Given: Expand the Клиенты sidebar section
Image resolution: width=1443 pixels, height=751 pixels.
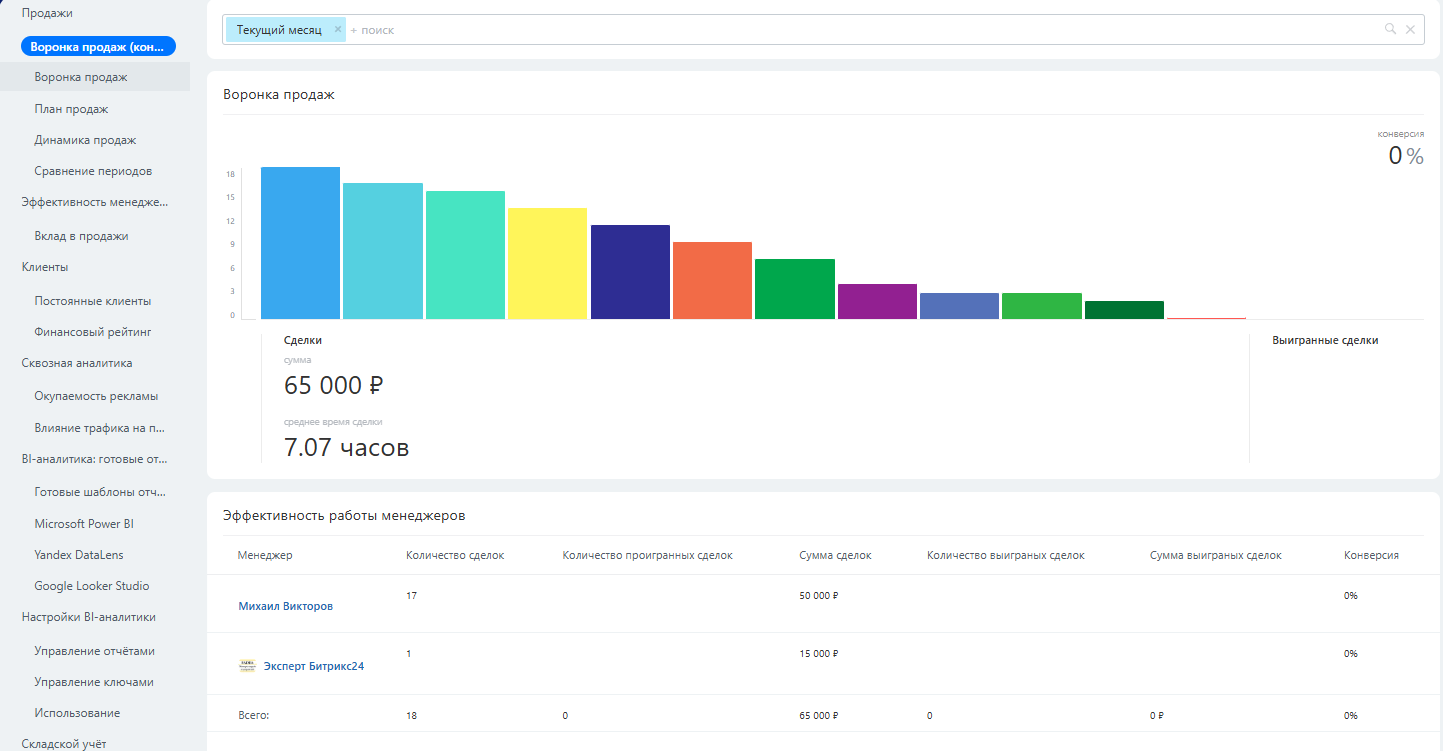Looking at the screenshot, I should pyautogui.click(x=45, y=267).
